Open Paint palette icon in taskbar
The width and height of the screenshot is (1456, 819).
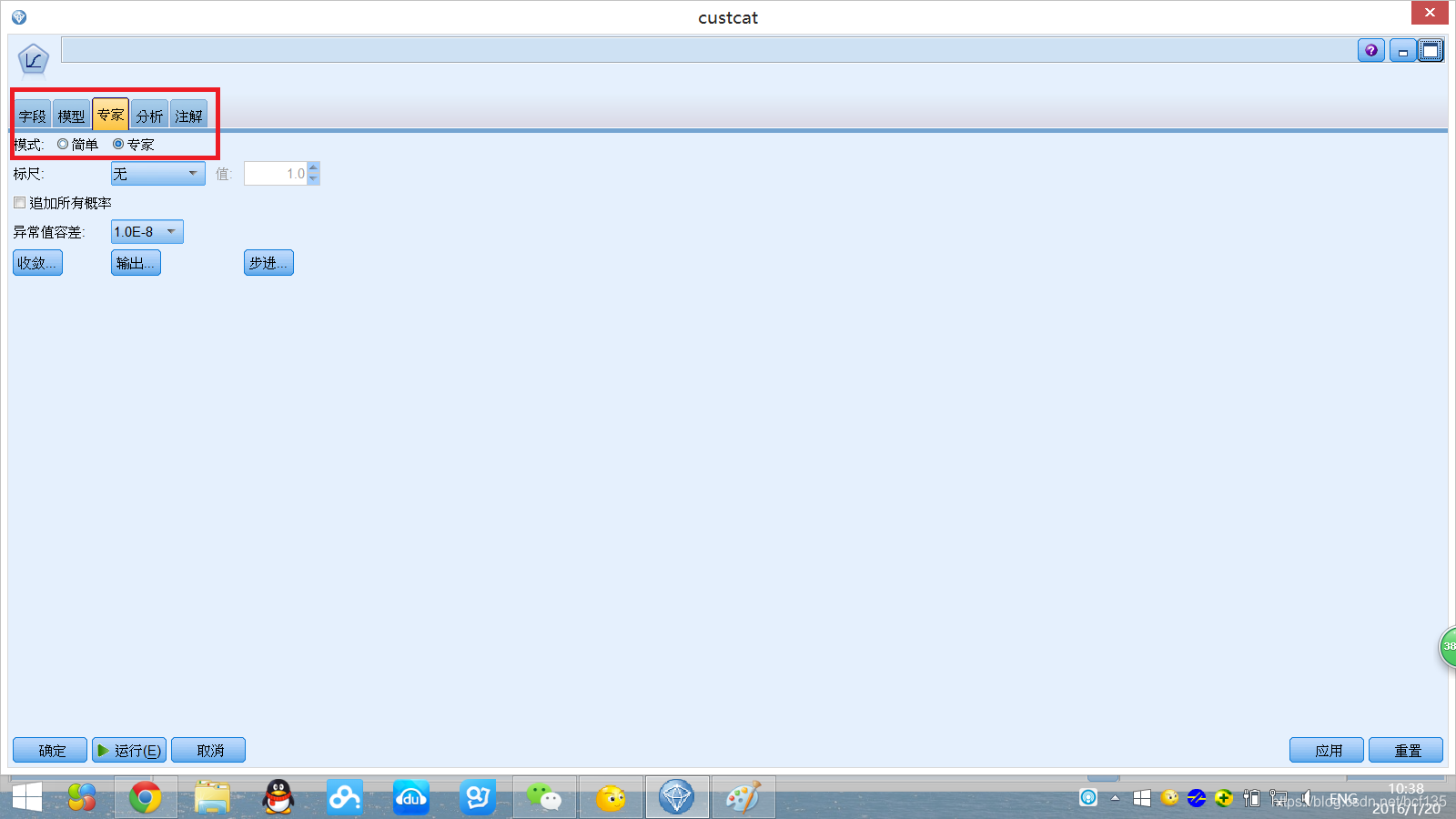743,798
